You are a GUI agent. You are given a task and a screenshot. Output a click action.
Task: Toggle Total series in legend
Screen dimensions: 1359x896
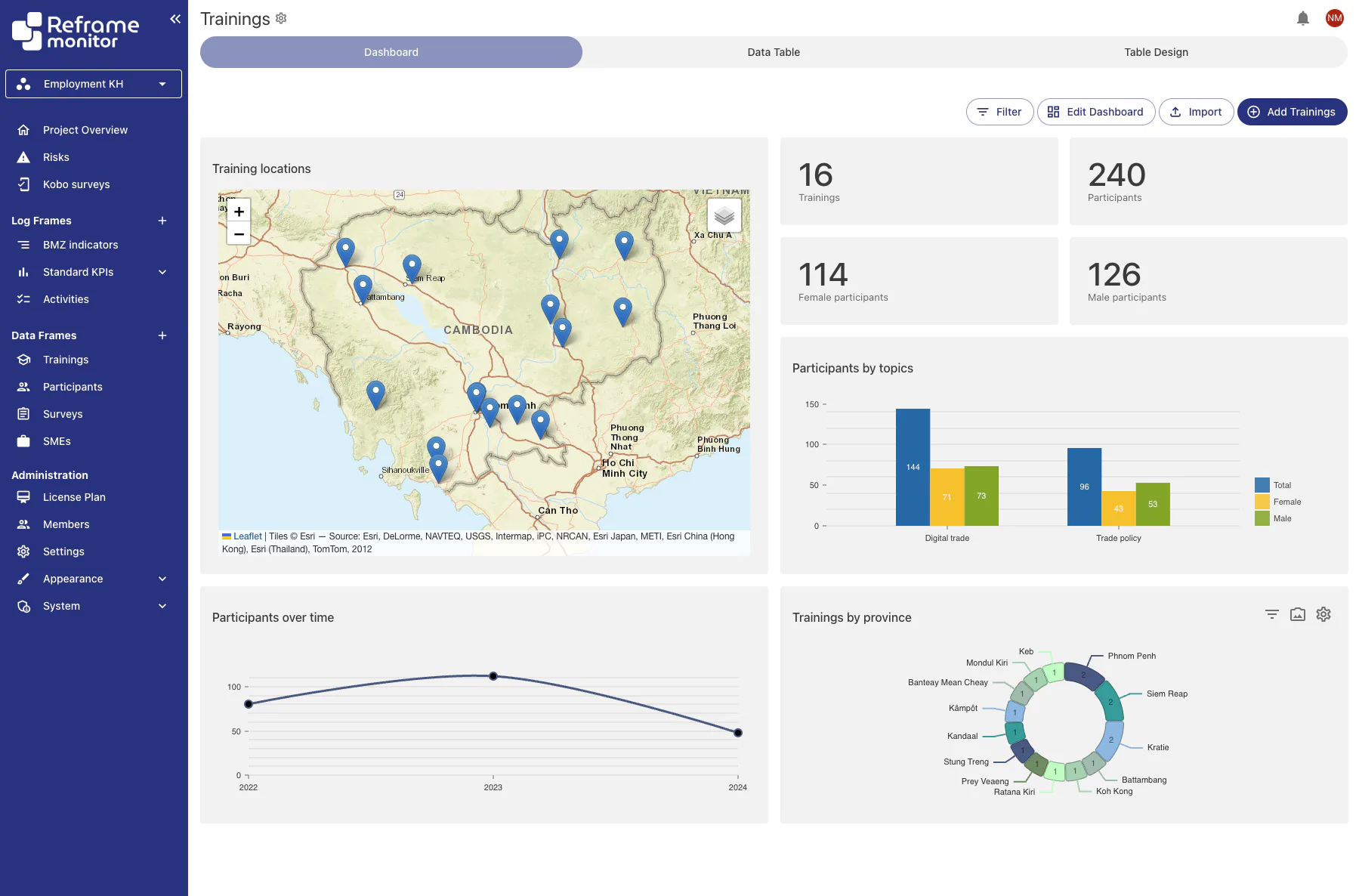pyautogui.click(x=1273, y=485)
